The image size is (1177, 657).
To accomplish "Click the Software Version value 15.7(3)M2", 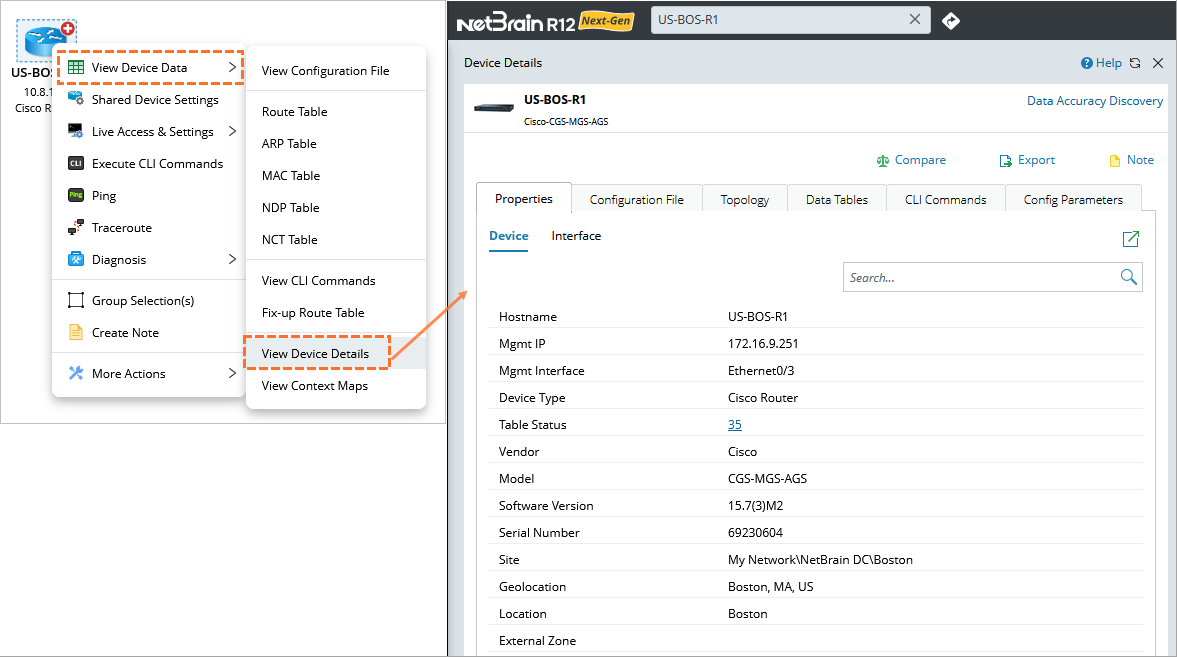I will click(x=755, y=505).
